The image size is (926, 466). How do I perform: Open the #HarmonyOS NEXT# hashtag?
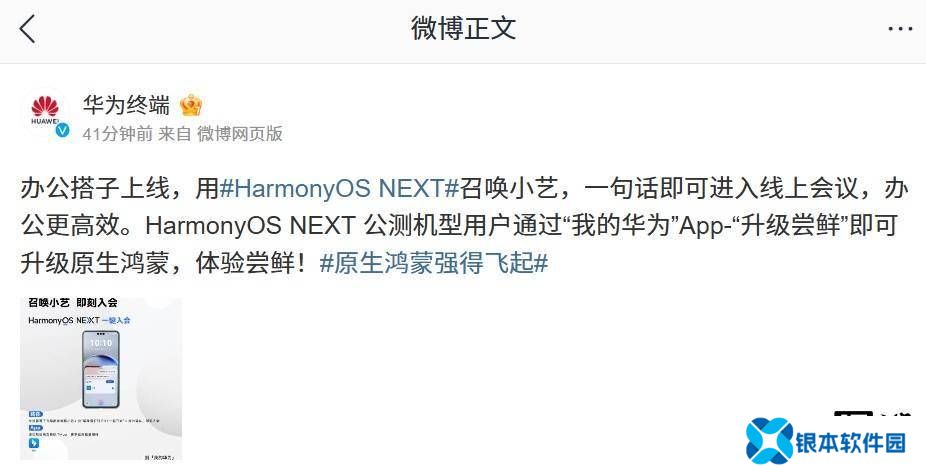click(x=339, y=189)
